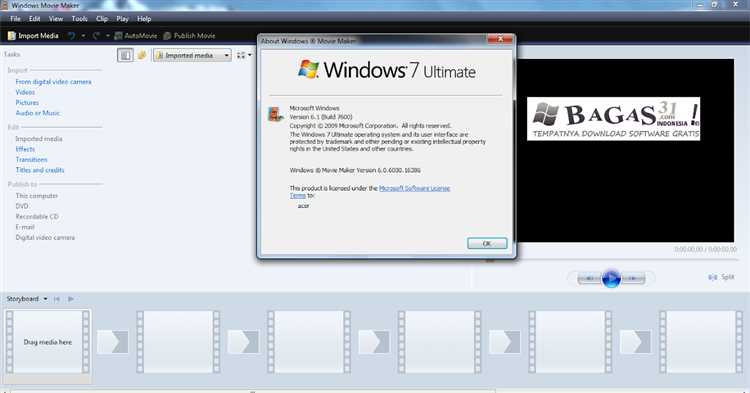Publish to DVD
Screen dimensions: 750x393
pyautogui.click(x=22, y=206)
